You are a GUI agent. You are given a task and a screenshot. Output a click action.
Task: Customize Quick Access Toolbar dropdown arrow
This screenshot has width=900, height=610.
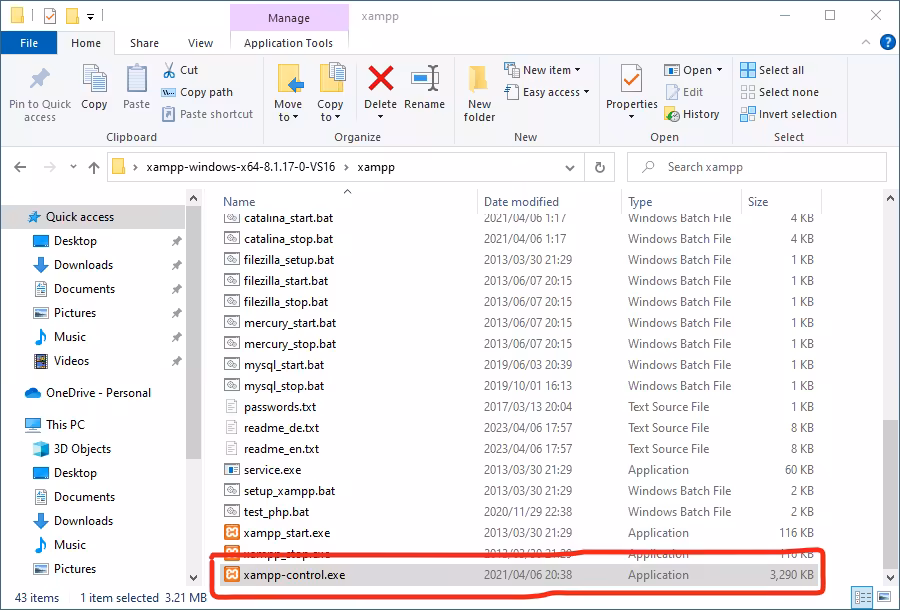pyautogui.click(x=90, y=17)
